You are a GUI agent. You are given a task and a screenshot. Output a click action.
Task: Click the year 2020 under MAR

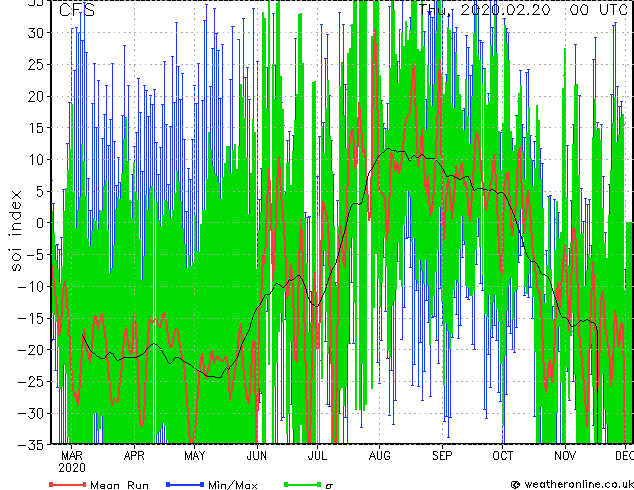[x=72, y=468]
